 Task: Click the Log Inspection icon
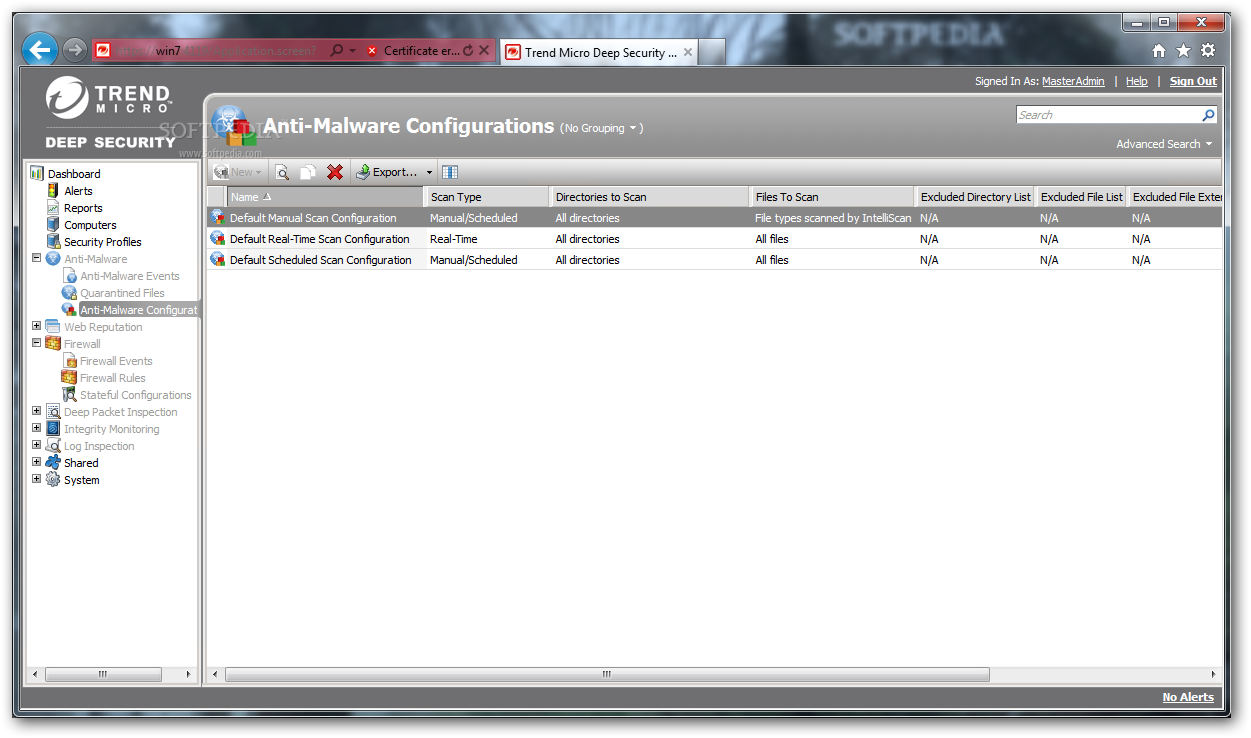53,445
